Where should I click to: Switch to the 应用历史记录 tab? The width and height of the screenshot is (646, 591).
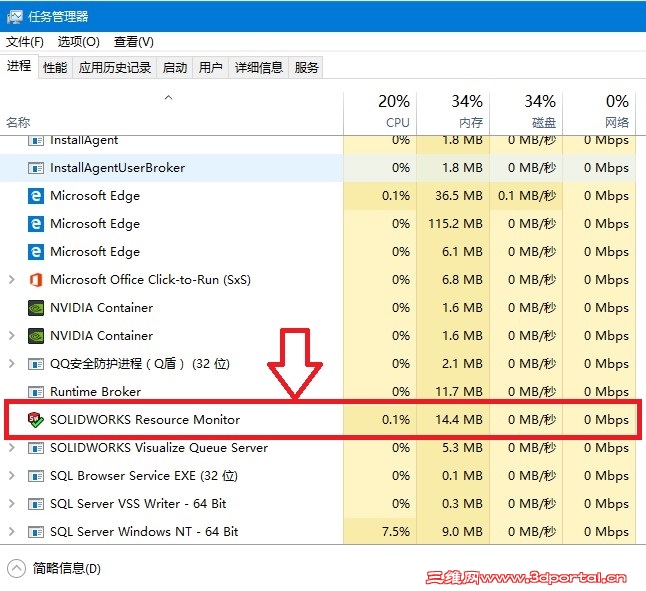pos(115,67)
